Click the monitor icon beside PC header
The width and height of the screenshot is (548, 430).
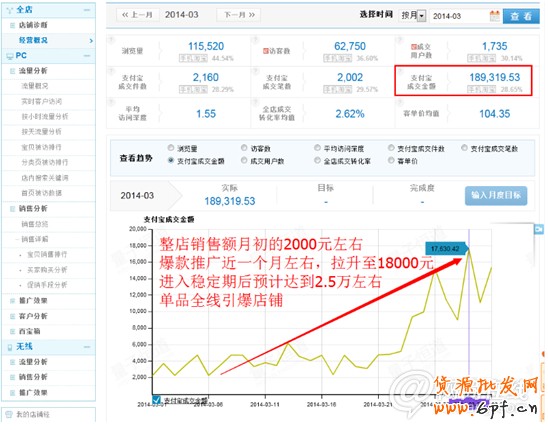tap(10, 56)
